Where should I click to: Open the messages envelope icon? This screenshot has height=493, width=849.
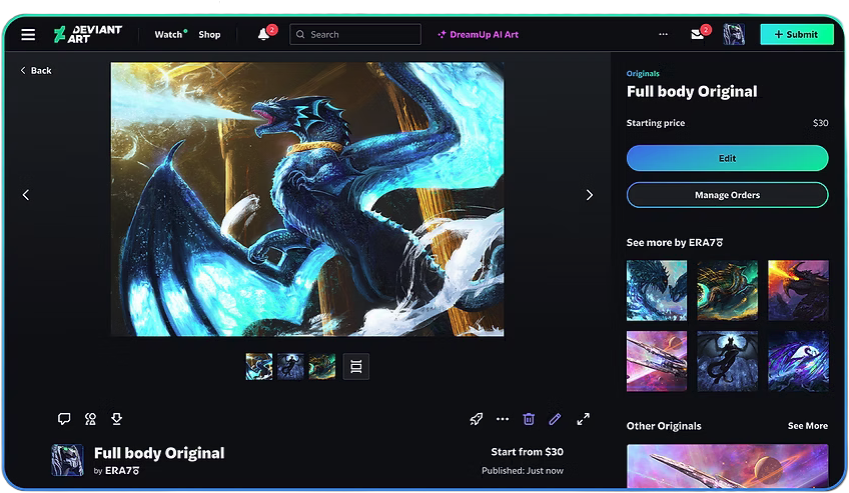tap(698, 35)
